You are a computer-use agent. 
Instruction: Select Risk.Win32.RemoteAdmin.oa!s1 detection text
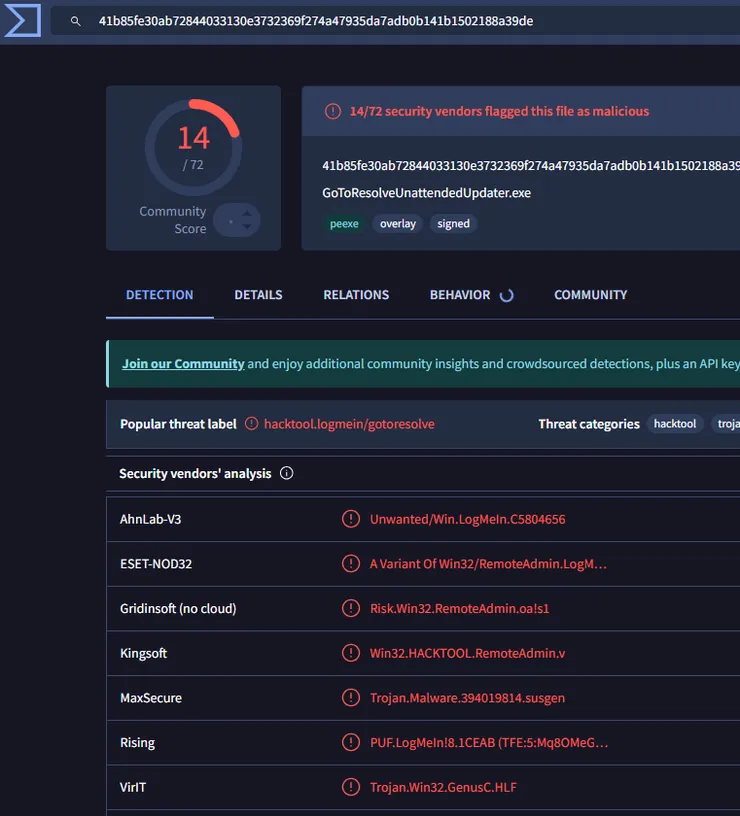click(460, 609)
